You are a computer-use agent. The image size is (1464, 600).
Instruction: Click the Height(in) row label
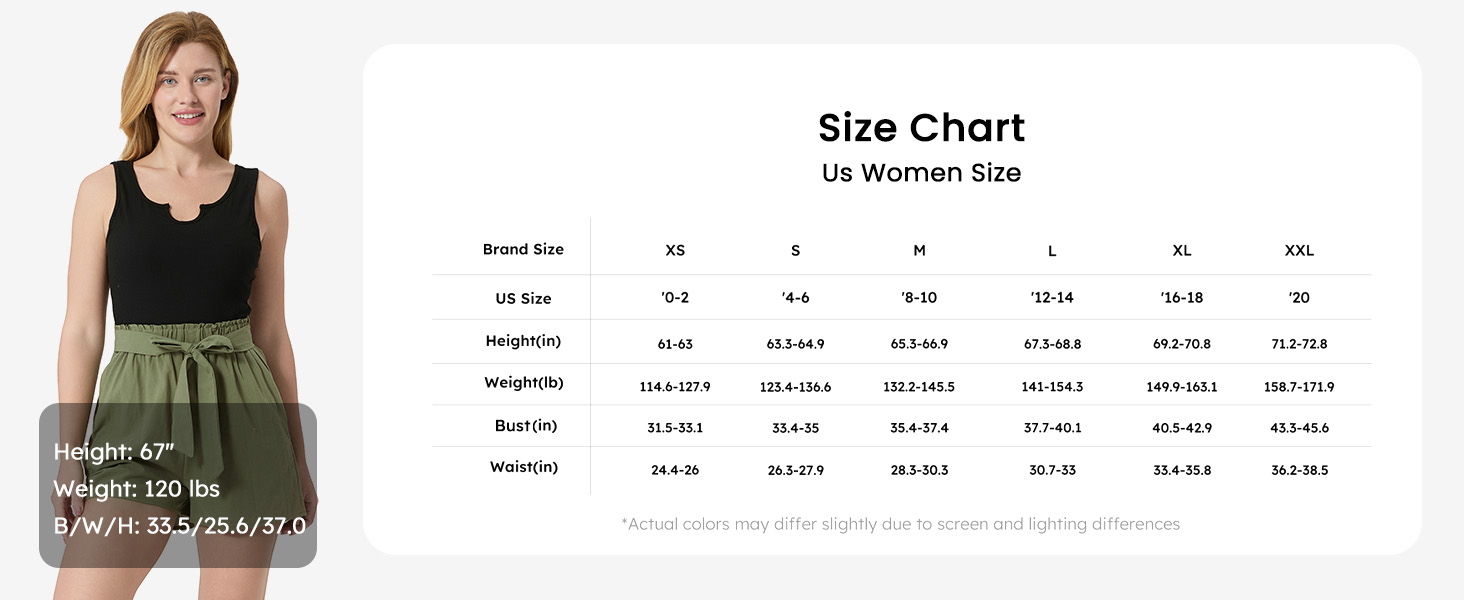pyautogui.click(x=523, y=341)
